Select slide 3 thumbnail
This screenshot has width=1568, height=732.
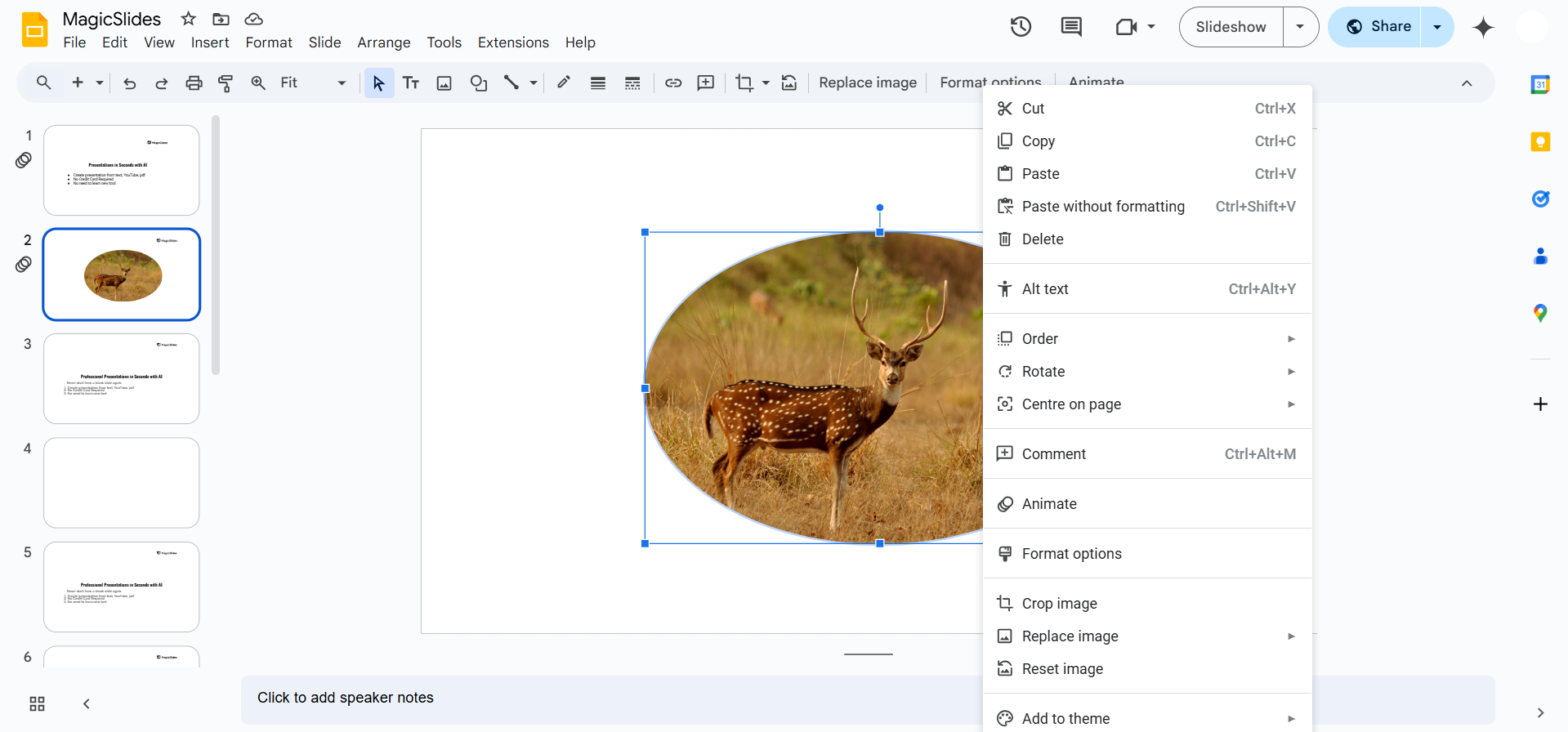coord(122,378)
